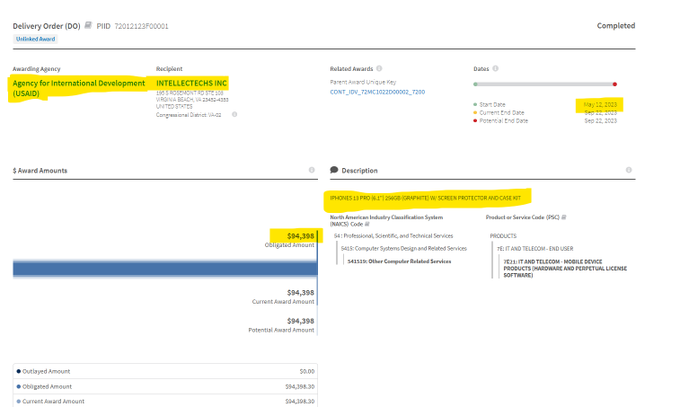Click the Description speech bubble icon
680x407 pixels.
click(334, 170)
